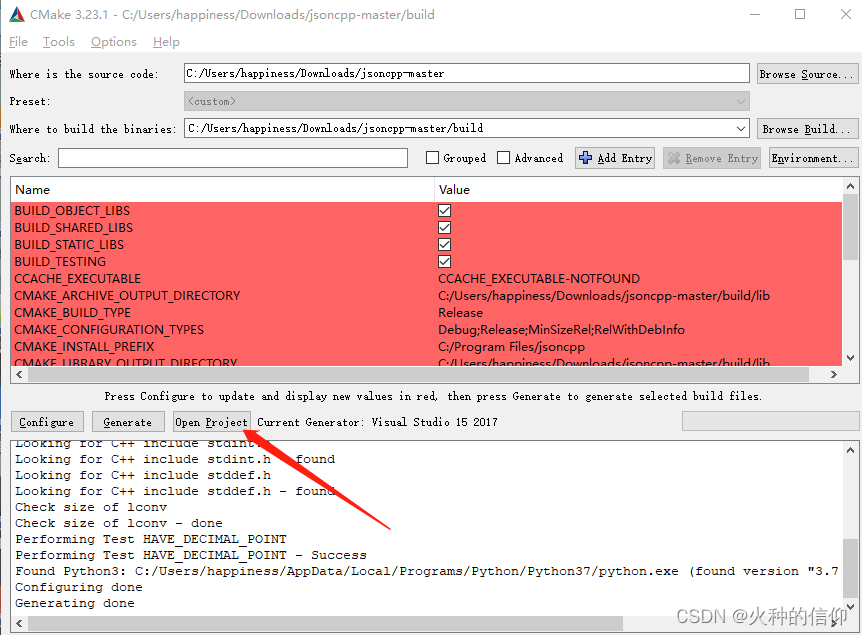The width and height of the screenshot is (862, 635).
Task: Click the cache table scroll-down arrow
Action: click(850, 357)
